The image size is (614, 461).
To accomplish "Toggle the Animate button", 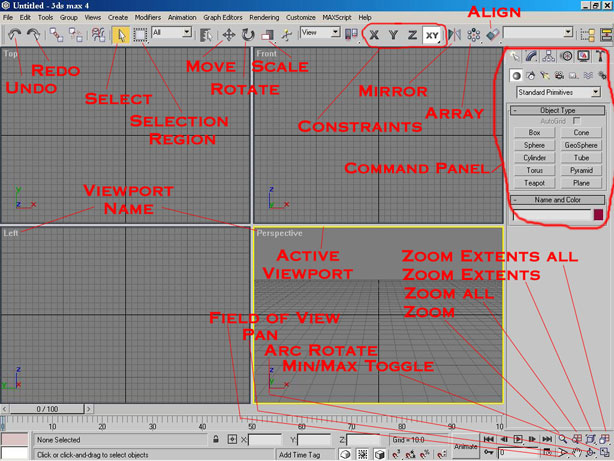I will point(466,447).
